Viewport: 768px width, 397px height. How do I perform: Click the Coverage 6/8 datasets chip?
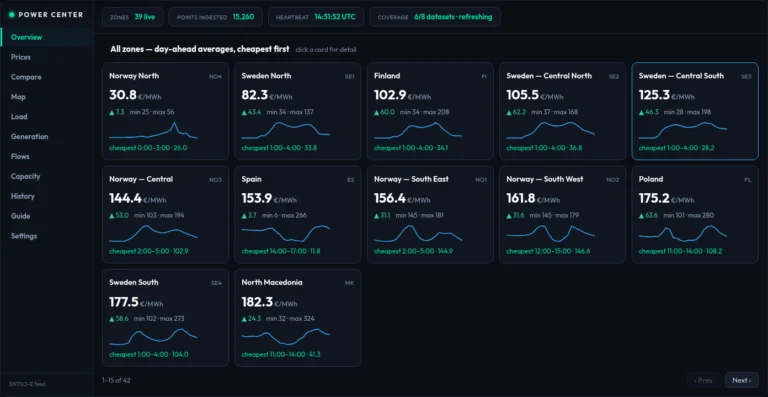(x=435, y=17)
